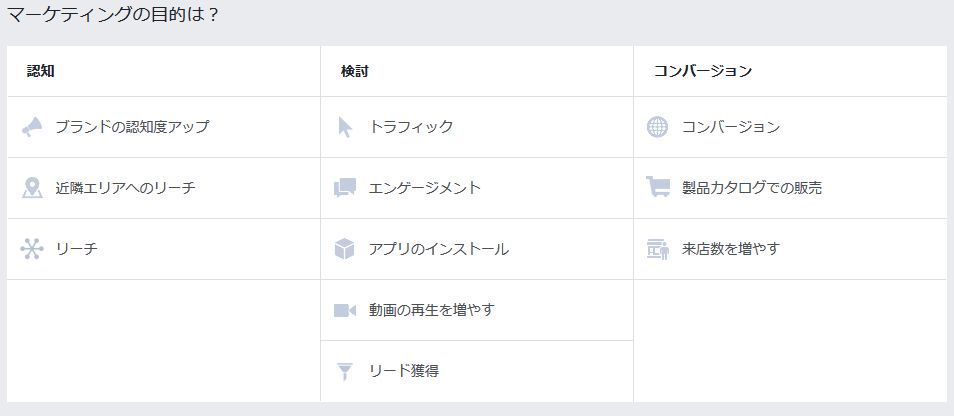Image resolution: width=954 pixels, height=416 pixels.
Task: Select ブランドの認知度アップ objective
Action: coord(132,127)
